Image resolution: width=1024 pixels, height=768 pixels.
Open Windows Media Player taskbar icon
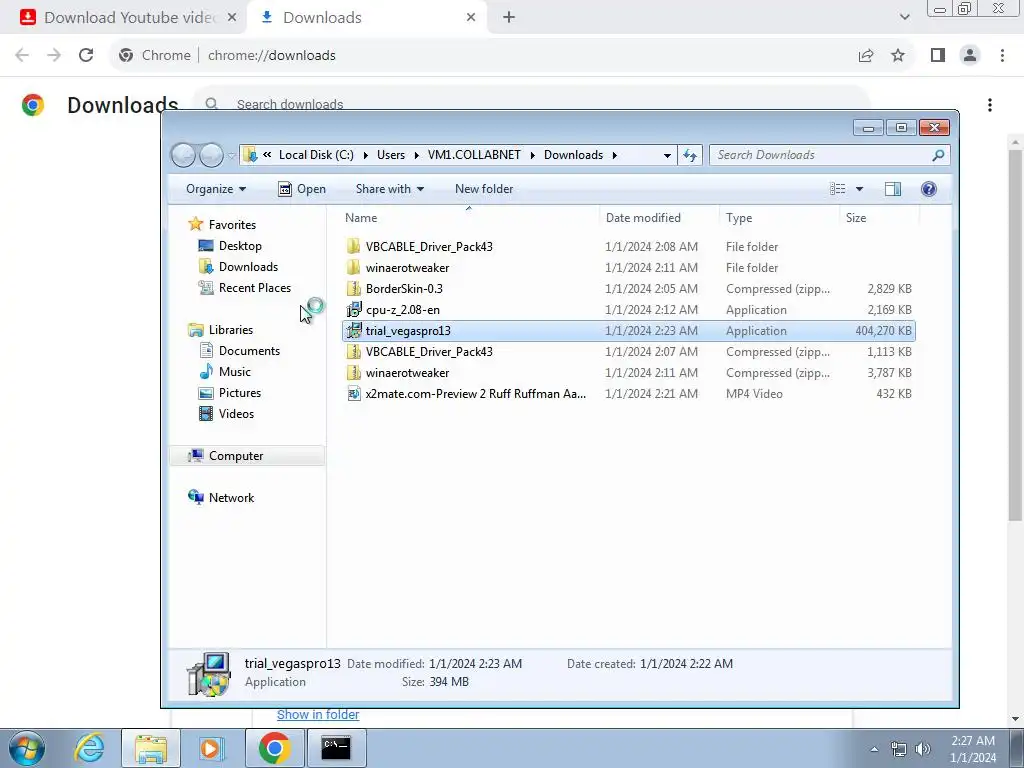pos(211,748)
